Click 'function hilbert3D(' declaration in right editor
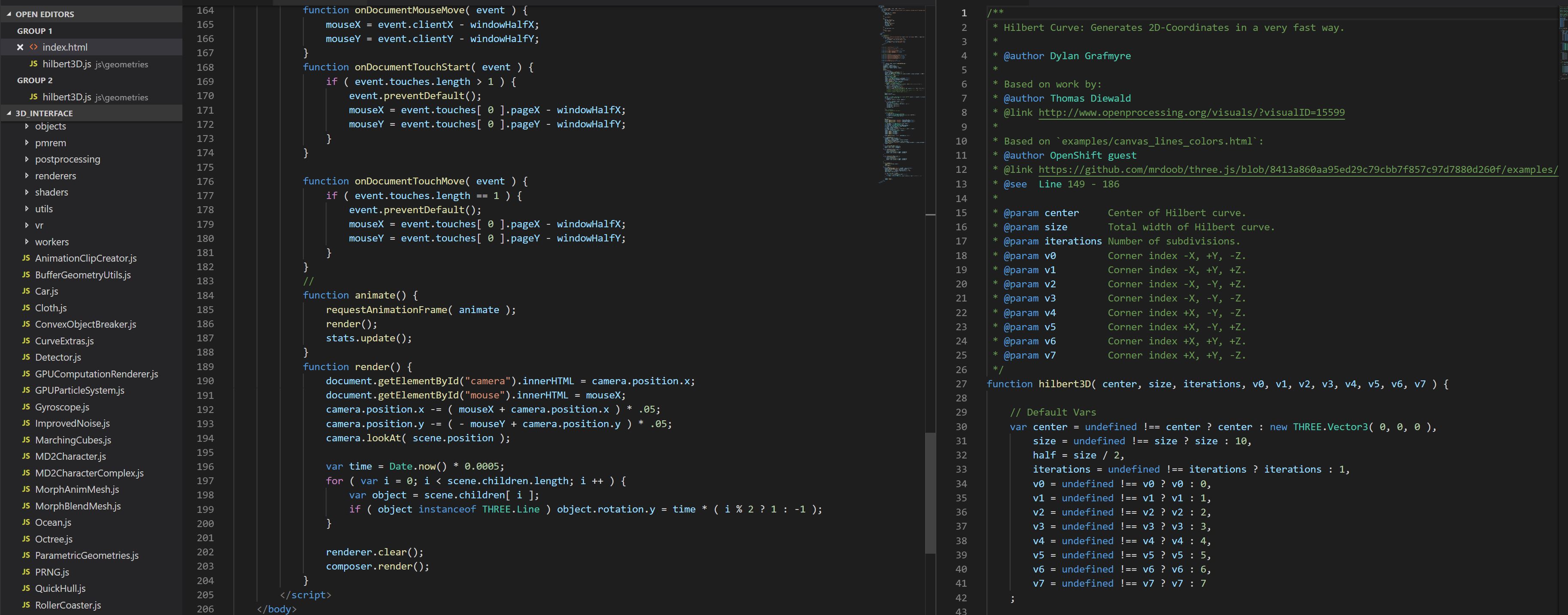Screen dimensions: 1568x615 [x=1041, y=384]
